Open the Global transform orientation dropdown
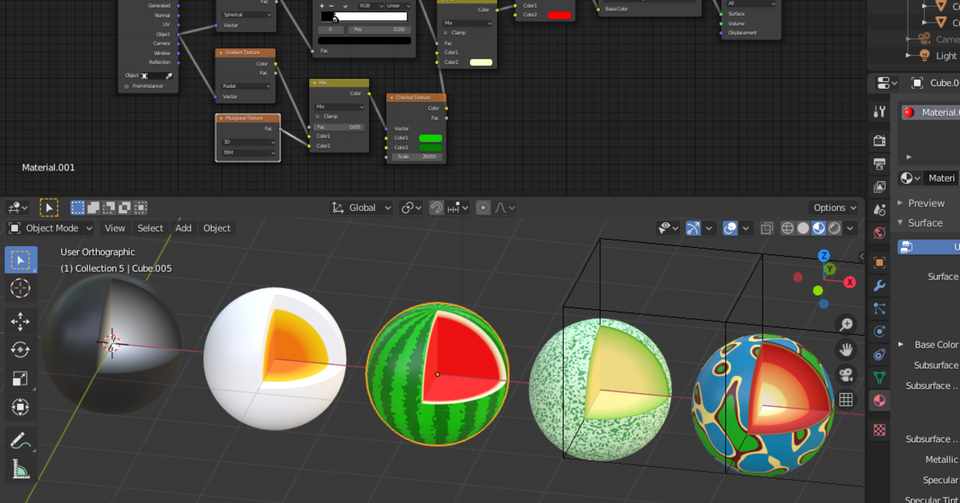This screenshot has width=960, height=503. coord(361,208)
